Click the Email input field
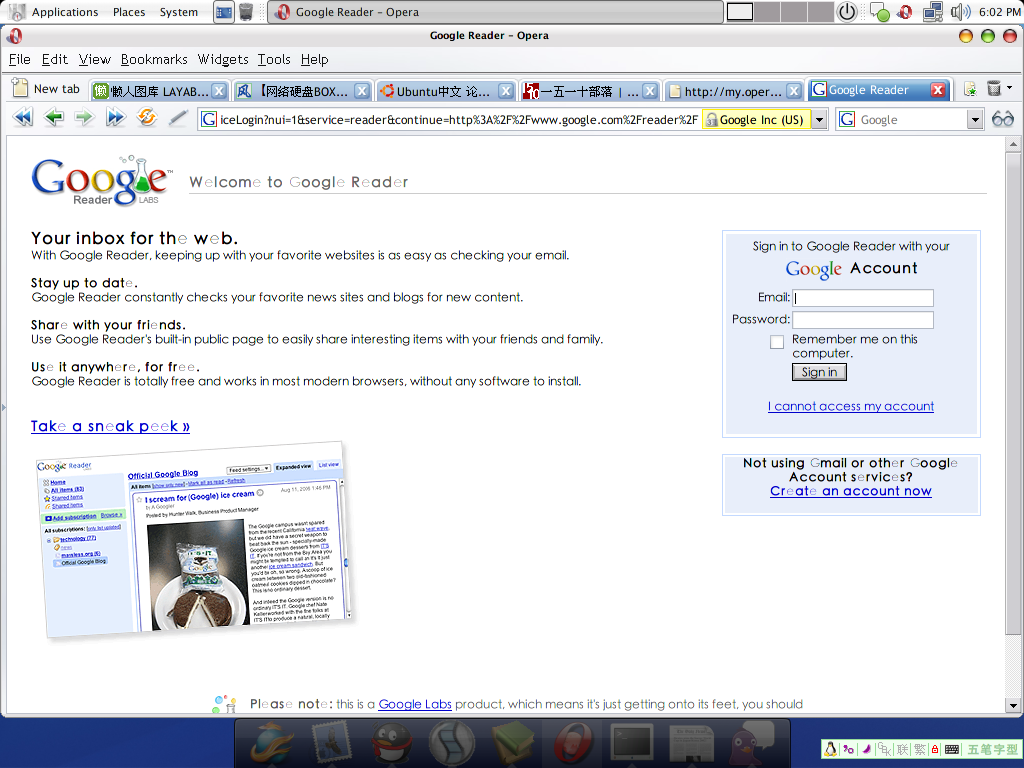This screenshot has height=768, width=1024. click(x=863, y=298)
